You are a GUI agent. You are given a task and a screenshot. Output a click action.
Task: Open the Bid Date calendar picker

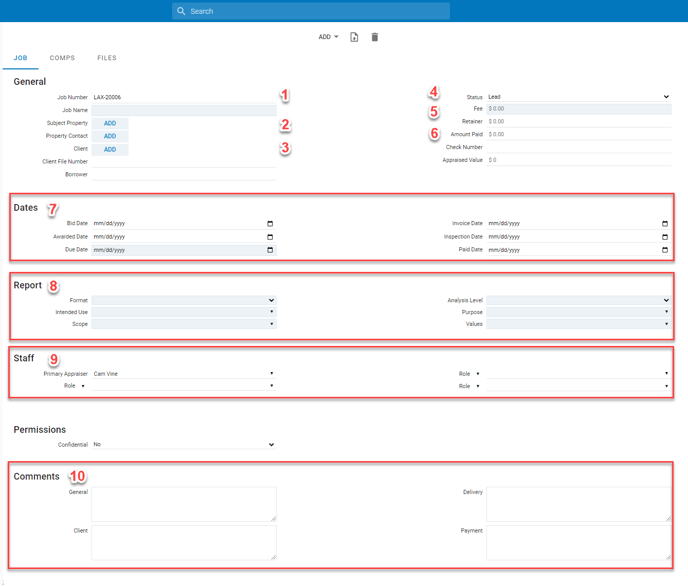tap(270, 224)
